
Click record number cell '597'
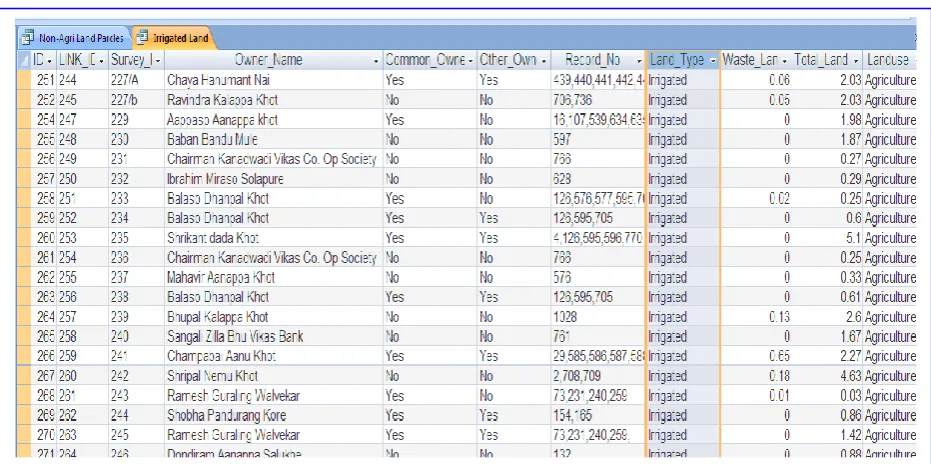coord(597,139)
